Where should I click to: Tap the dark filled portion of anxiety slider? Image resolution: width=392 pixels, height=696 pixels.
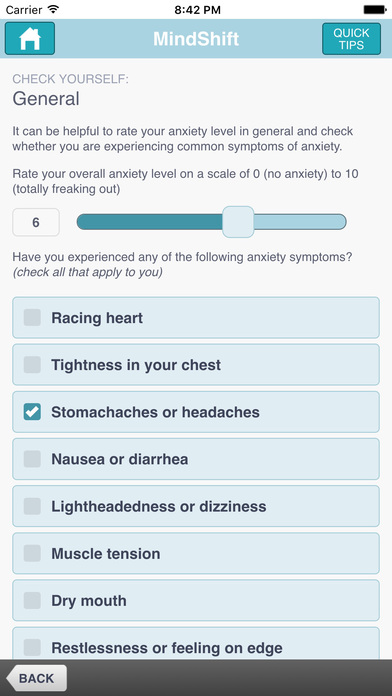pyautogui.click(x=149, y=222)
